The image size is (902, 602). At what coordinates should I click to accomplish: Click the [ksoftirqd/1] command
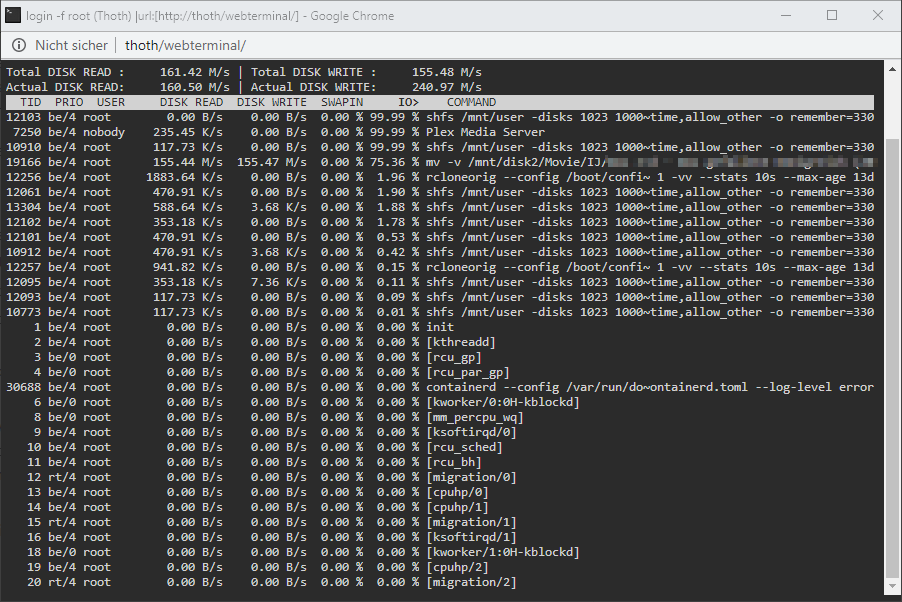(471, 537)
